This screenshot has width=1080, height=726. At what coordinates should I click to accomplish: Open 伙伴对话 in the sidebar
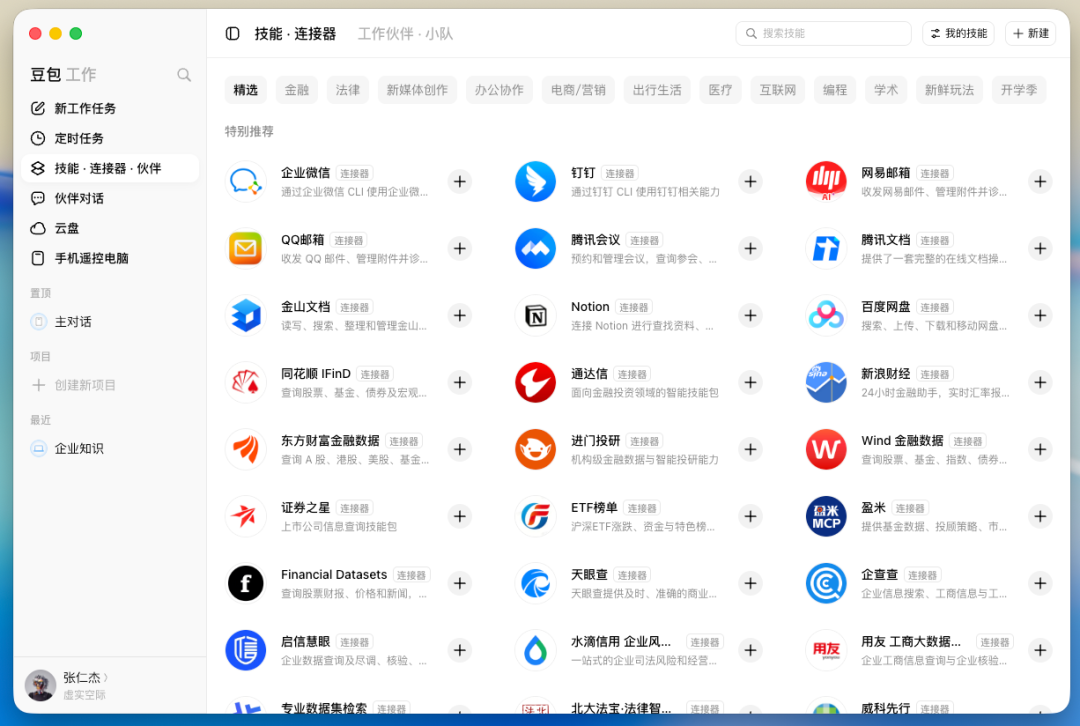tap(110, 198)
